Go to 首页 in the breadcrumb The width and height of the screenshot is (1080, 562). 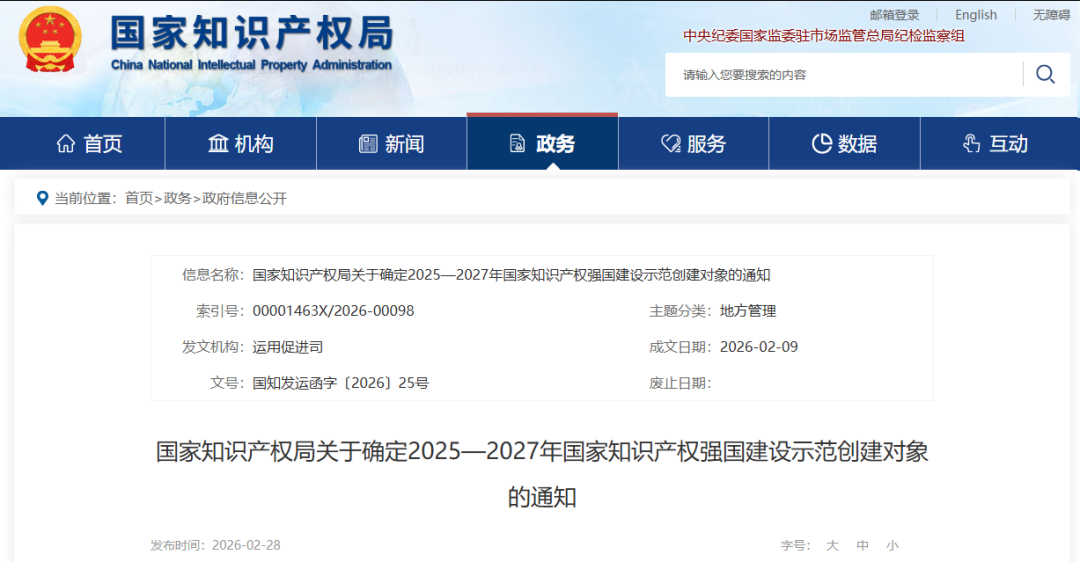[139, 198]
